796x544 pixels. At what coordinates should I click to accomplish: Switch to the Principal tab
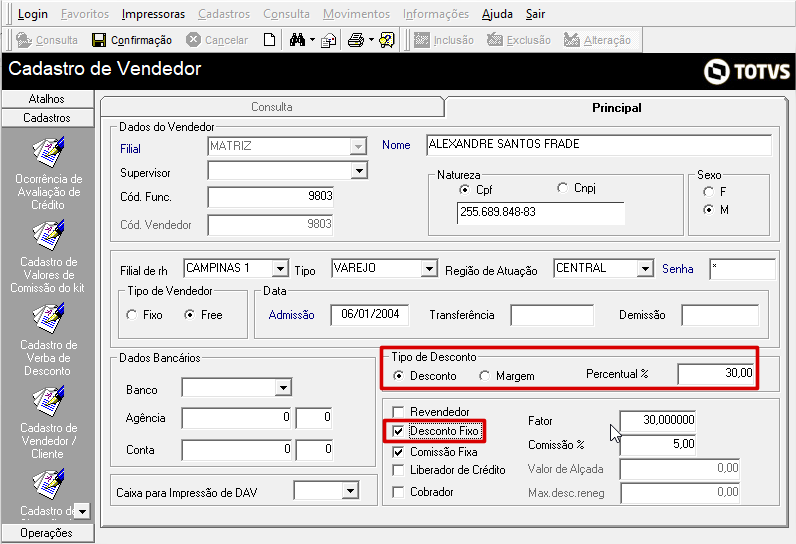[x=616, y=108]
